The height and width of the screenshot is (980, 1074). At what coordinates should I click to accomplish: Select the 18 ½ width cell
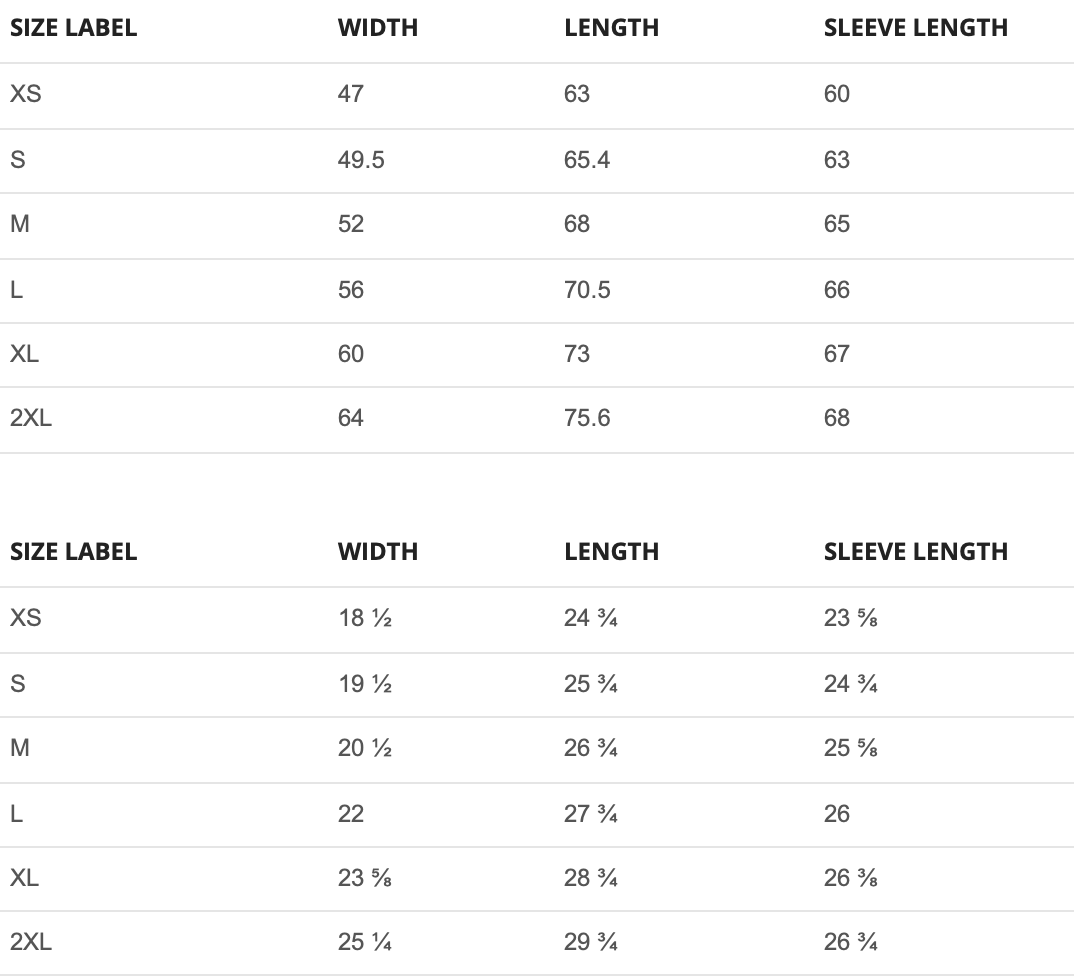pos(365,618)
